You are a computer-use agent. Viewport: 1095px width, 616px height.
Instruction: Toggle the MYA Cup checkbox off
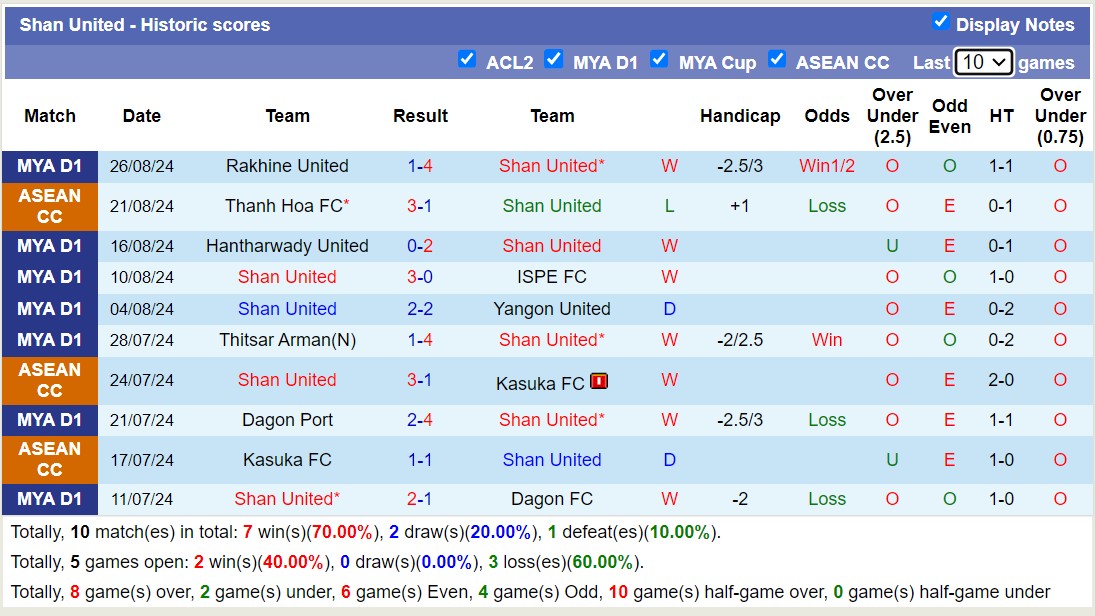coord(660,59)
